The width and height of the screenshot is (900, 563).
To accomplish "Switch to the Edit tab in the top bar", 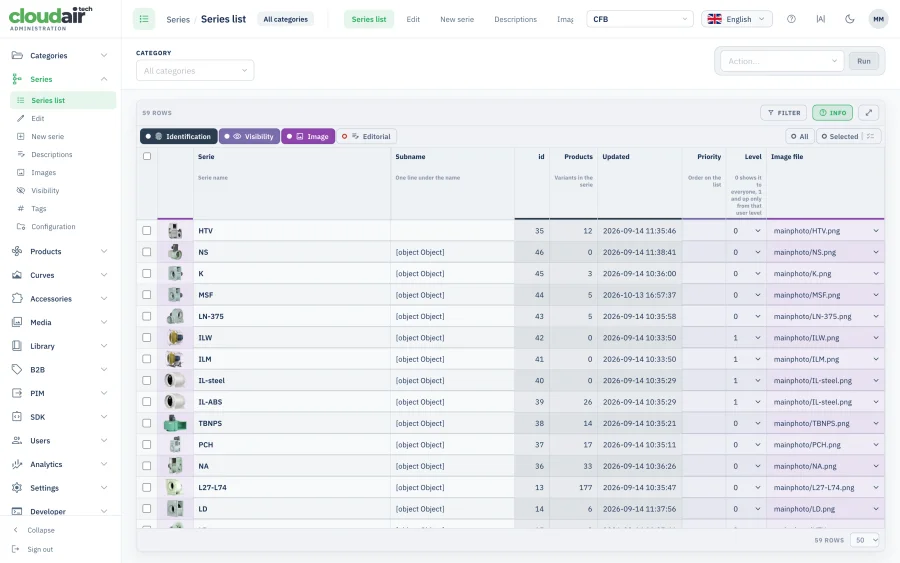I will pyautogui.click(x=413, y=19).
